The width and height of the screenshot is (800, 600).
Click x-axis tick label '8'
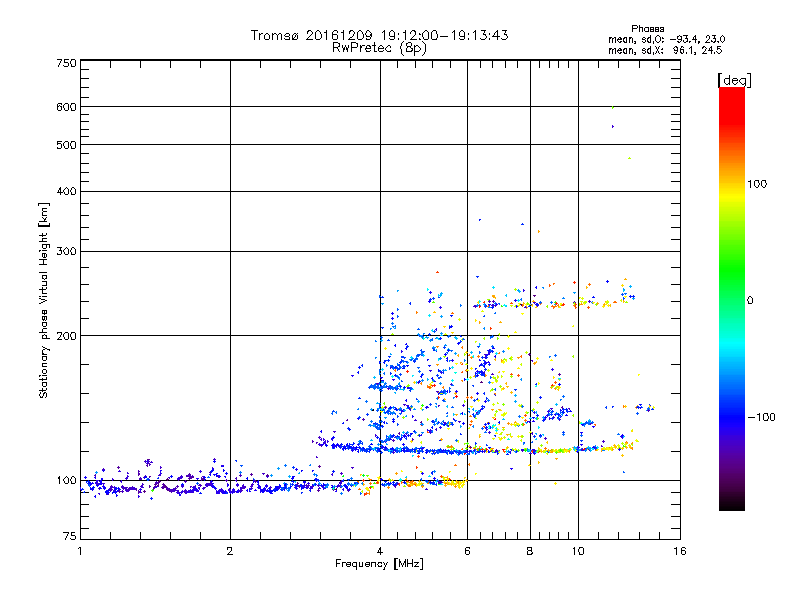530,551
